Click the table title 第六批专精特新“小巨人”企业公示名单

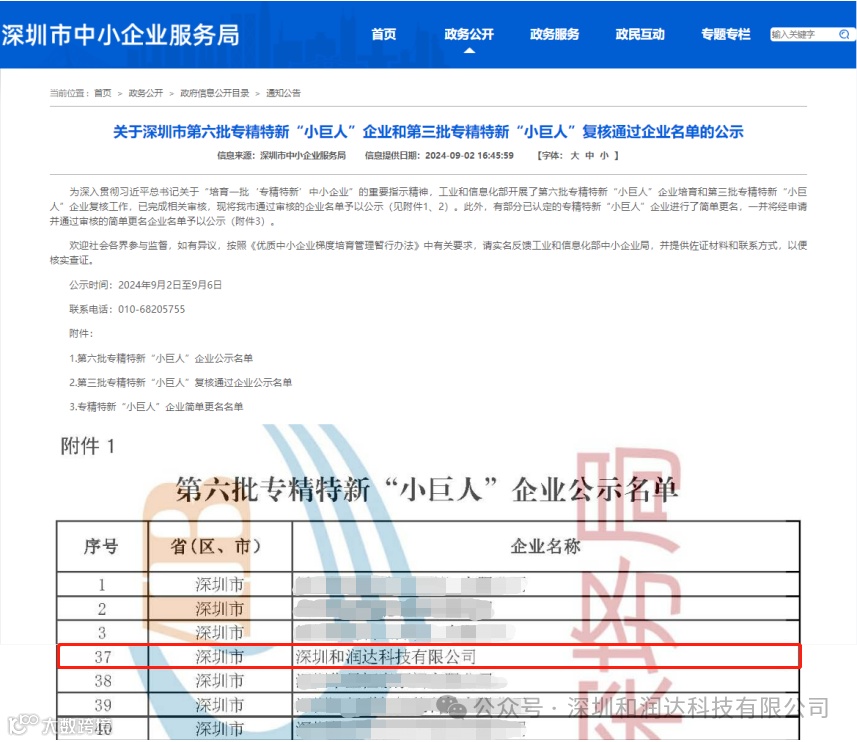[x=427, y=489]
